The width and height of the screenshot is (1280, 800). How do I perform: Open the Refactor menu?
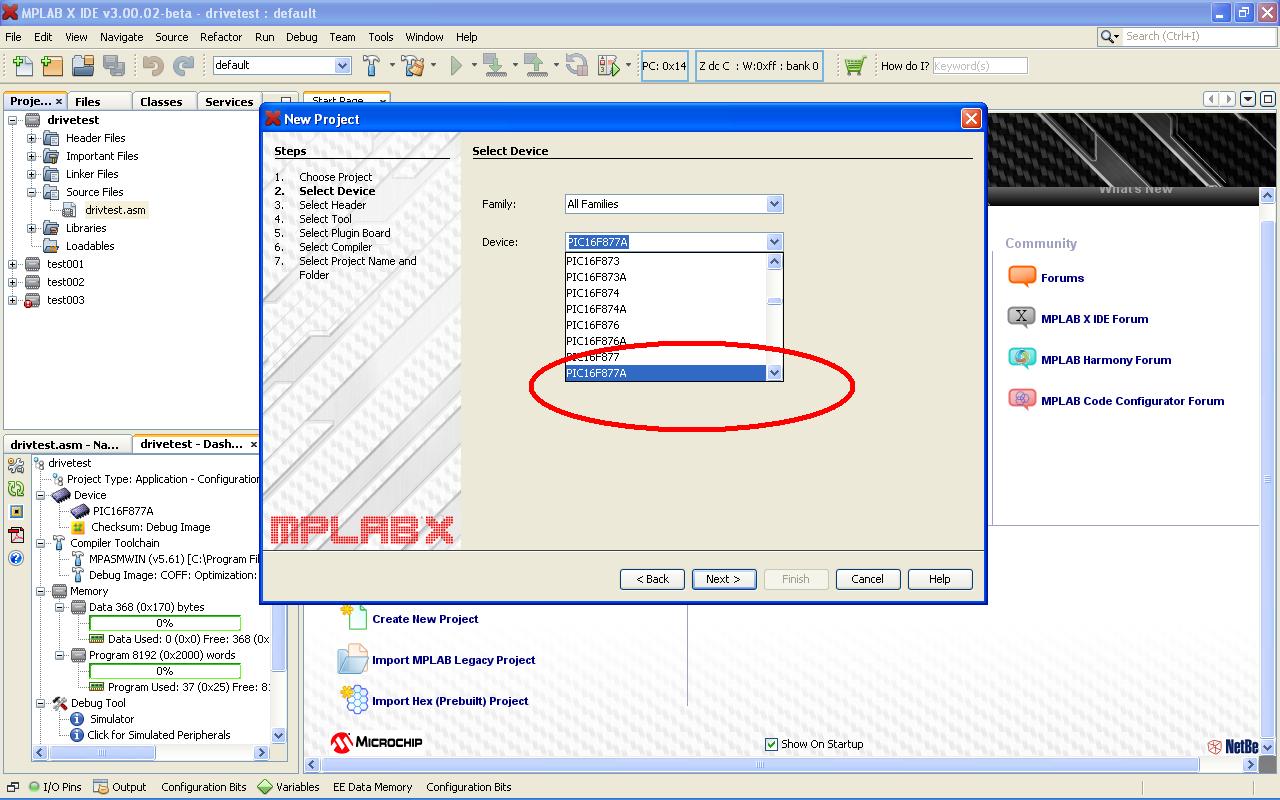[221, 37]
